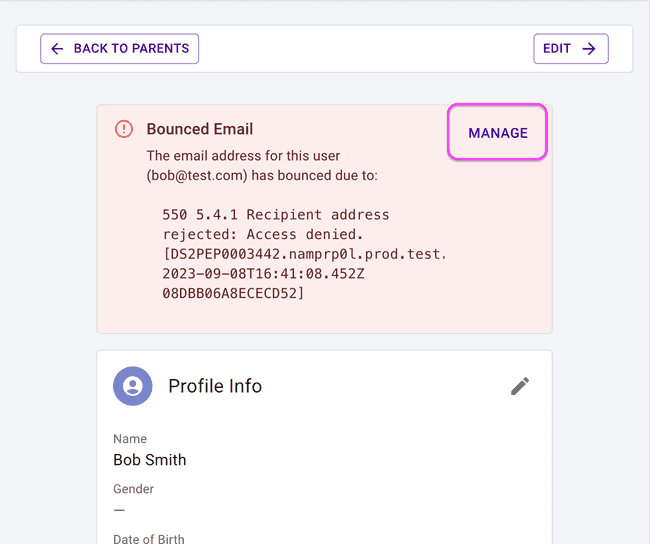Image resolution: width=650 pixels, height=544 pixels.
Task: Click the Gender field label
Action: 133,489
